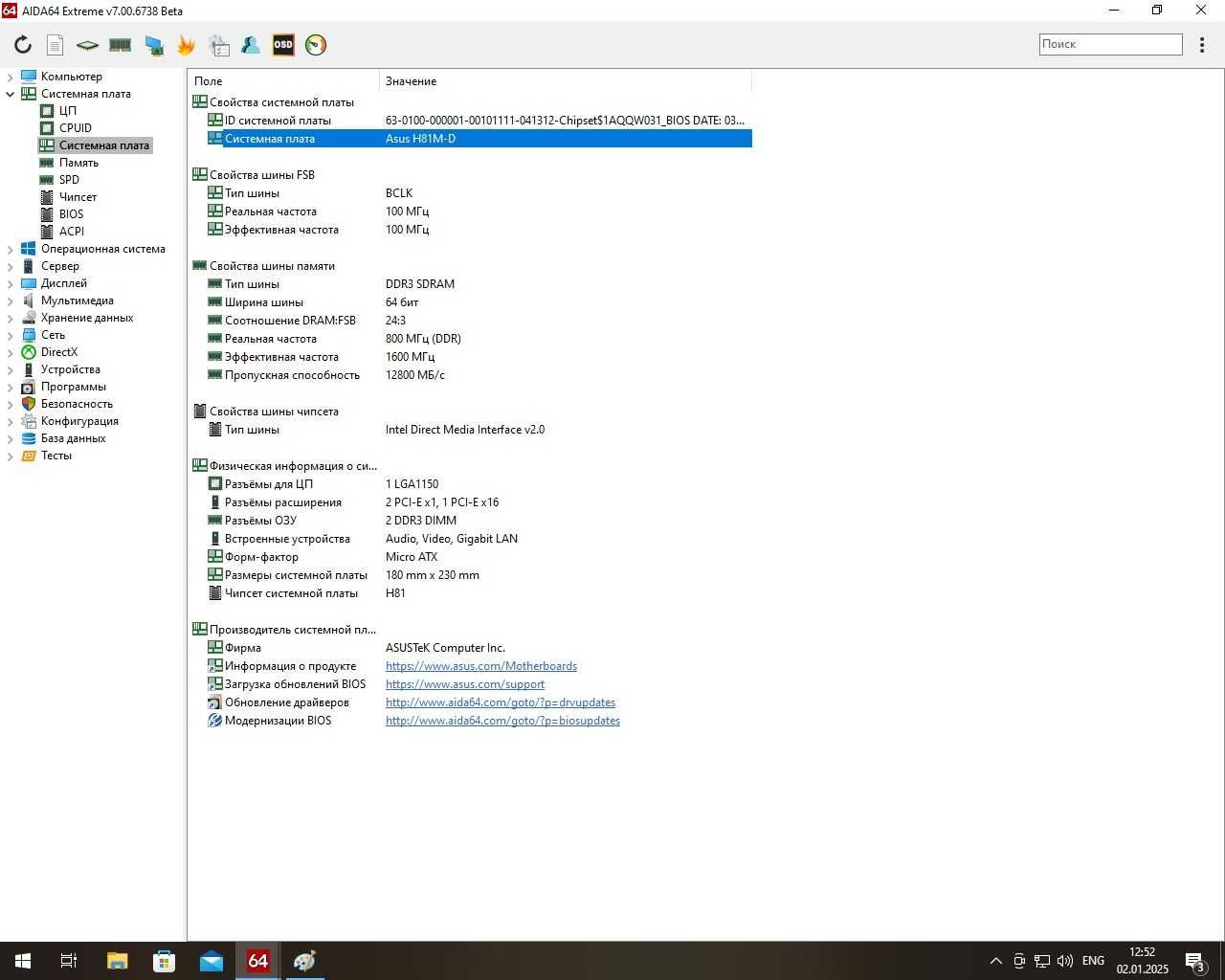Expand the Операционная система node
Image resolution: width=1225 pixels, height=980 pixels.
pos(11,249)
